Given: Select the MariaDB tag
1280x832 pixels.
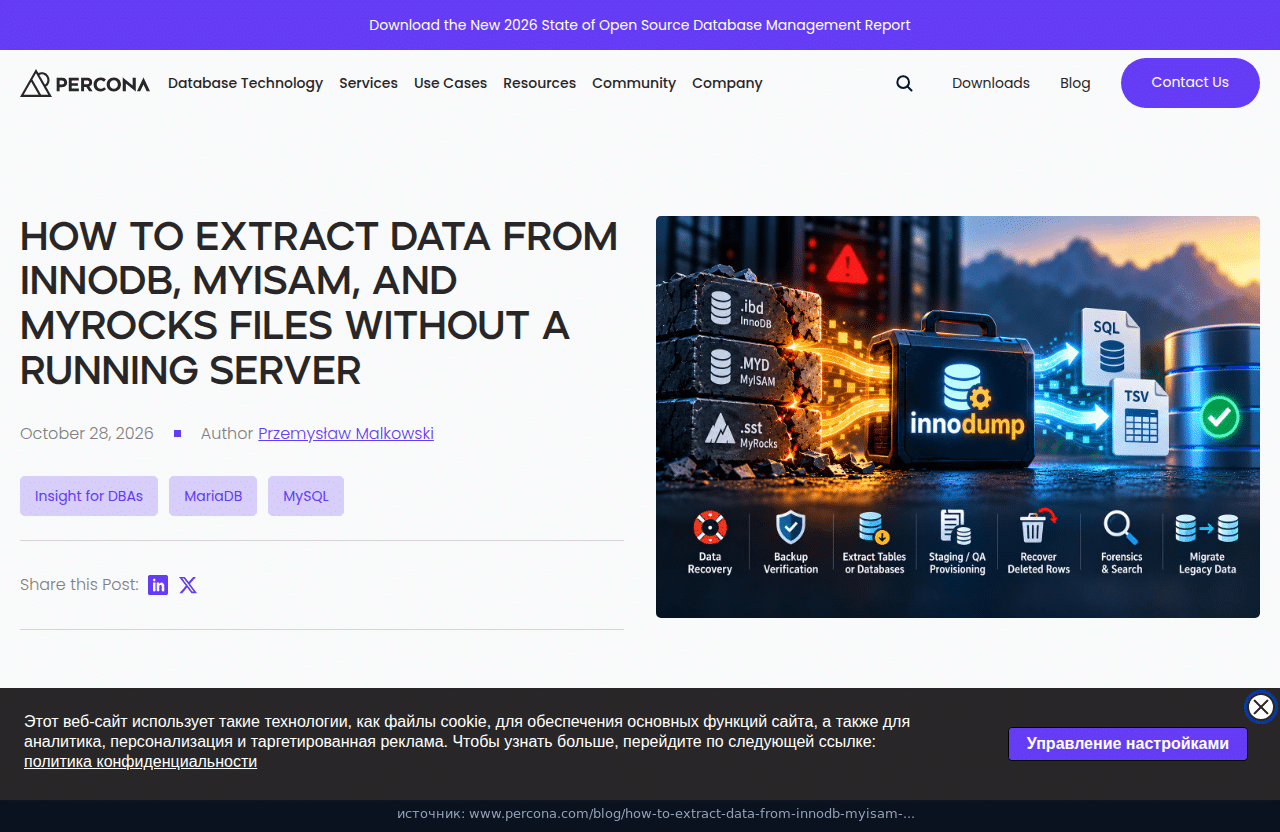Looking at the screenshot, I should (213, 496).
